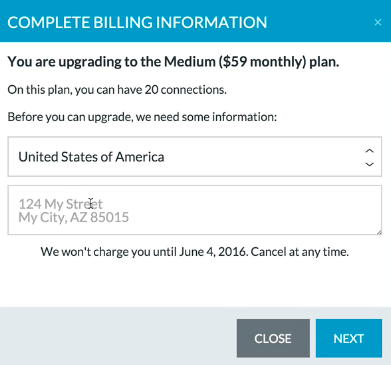Viewport: 391px width, 365px height.
Task: Click the COMPLETE BILLING INFORMATION header title
Action: [137, 22]
